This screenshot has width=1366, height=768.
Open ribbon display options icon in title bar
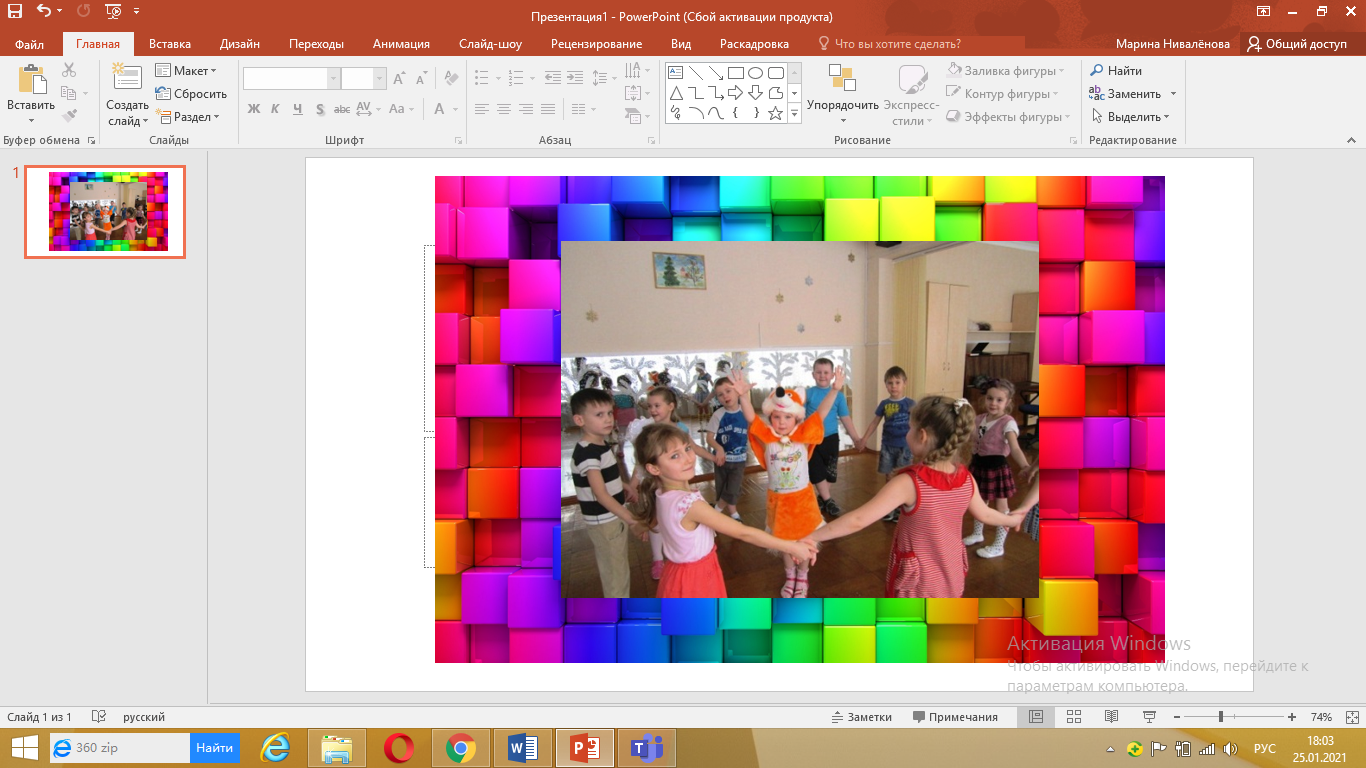pos(1263,12)
